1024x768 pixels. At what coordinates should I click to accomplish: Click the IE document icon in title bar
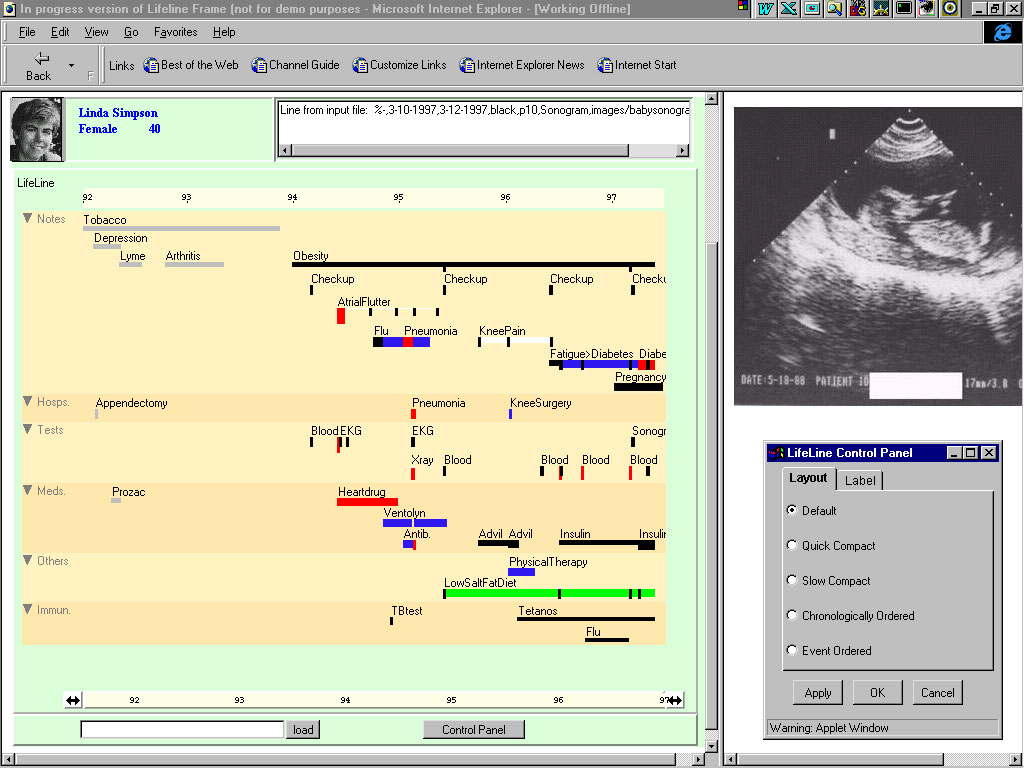[9, 9]
